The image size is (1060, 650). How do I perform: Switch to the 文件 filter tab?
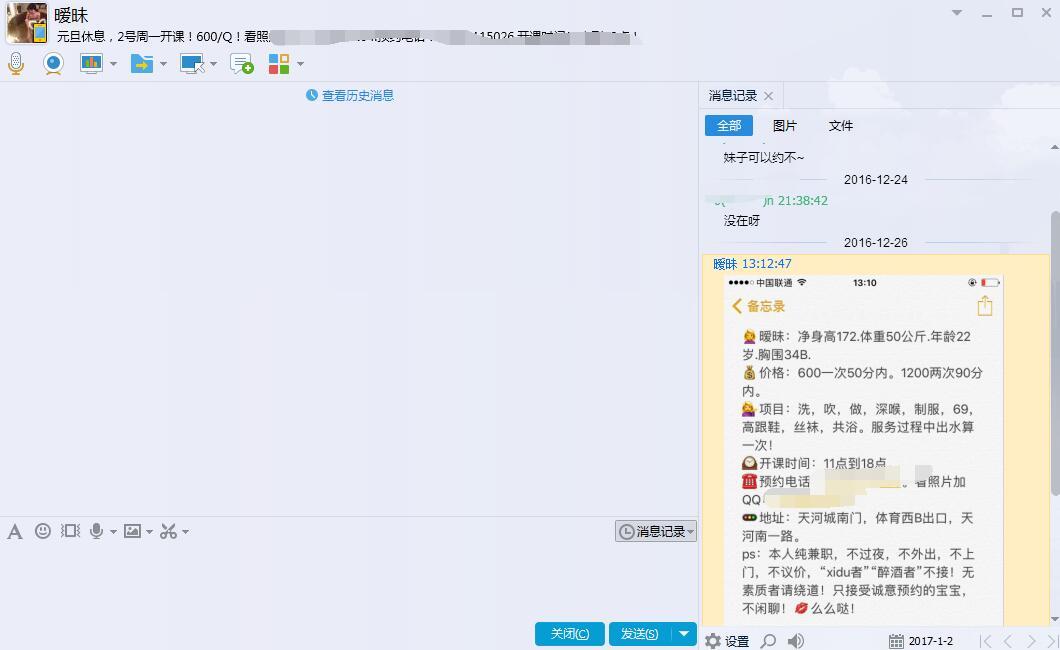(840, 126)
